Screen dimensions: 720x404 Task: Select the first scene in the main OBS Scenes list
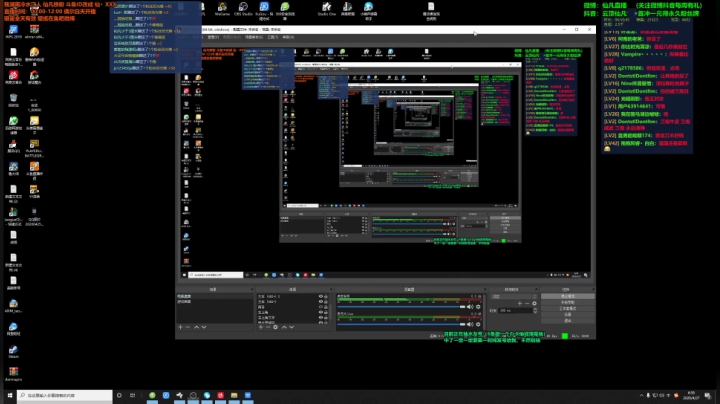[214, 297]
